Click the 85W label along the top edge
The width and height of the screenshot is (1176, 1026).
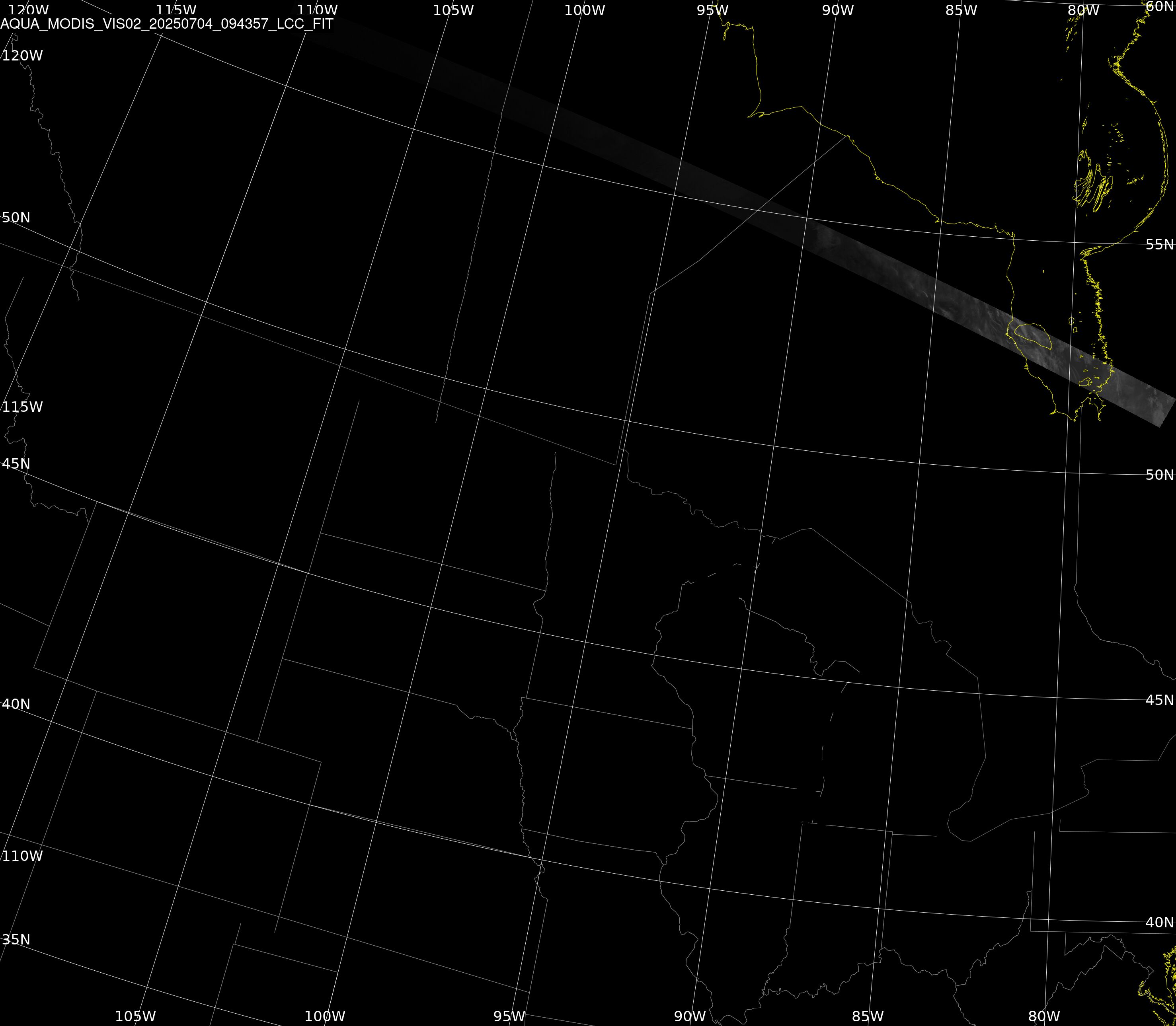pyautogui.click(x=961, y=10)
